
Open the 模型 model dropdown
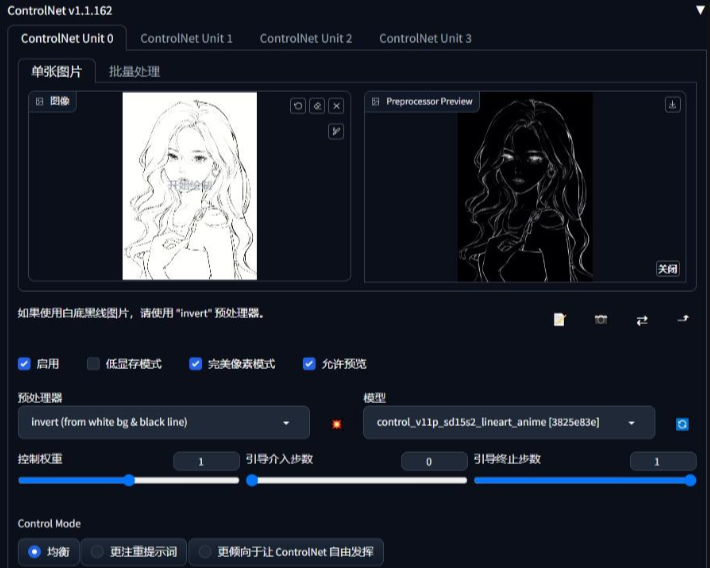click(509, 423)
